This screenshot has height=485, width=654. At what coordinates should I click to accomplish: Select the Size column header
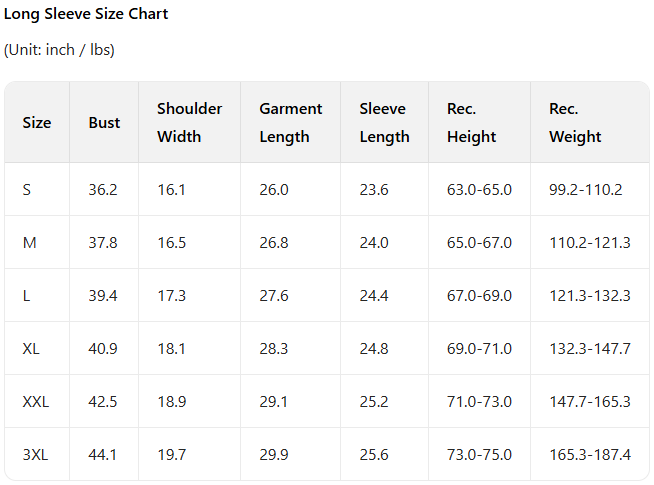coord(37,123)
